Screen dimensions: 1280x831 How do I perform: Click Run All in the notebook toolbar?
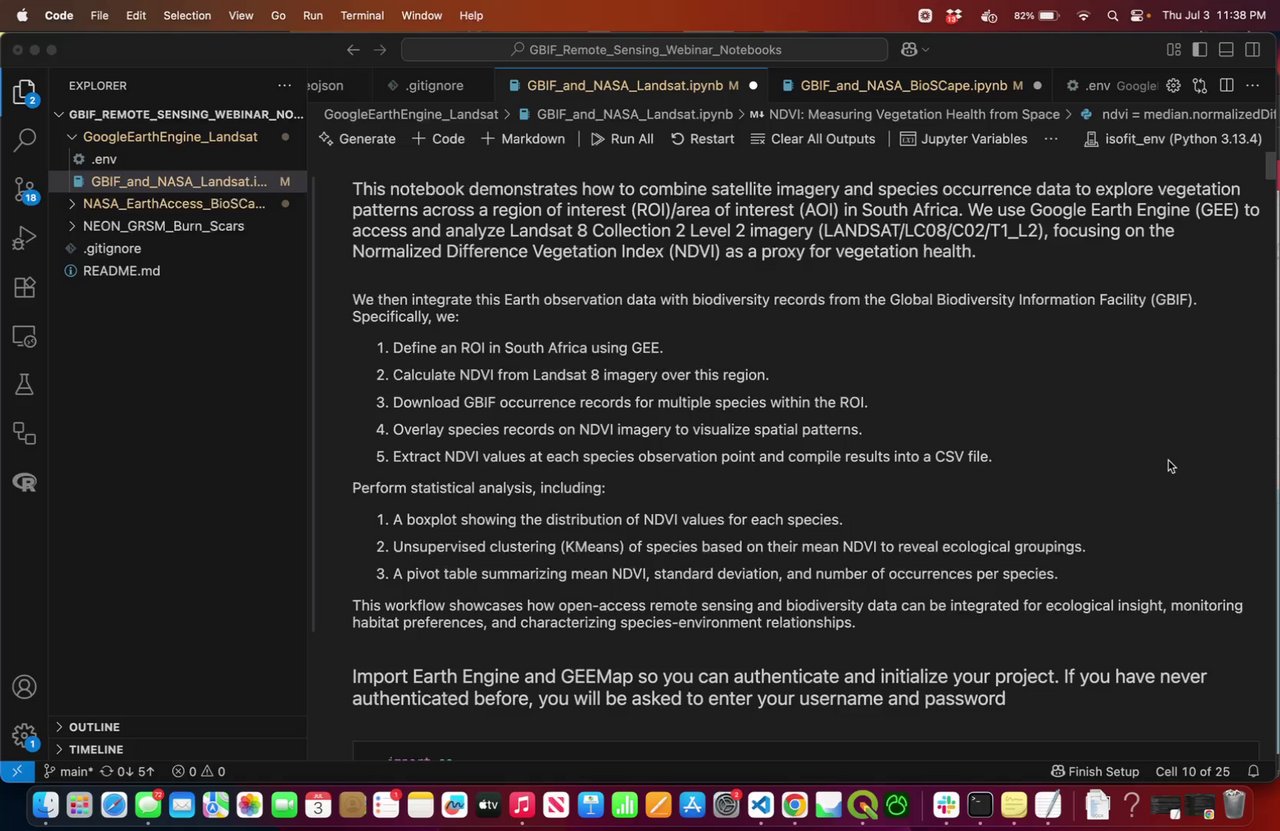[x=622, y=139]
